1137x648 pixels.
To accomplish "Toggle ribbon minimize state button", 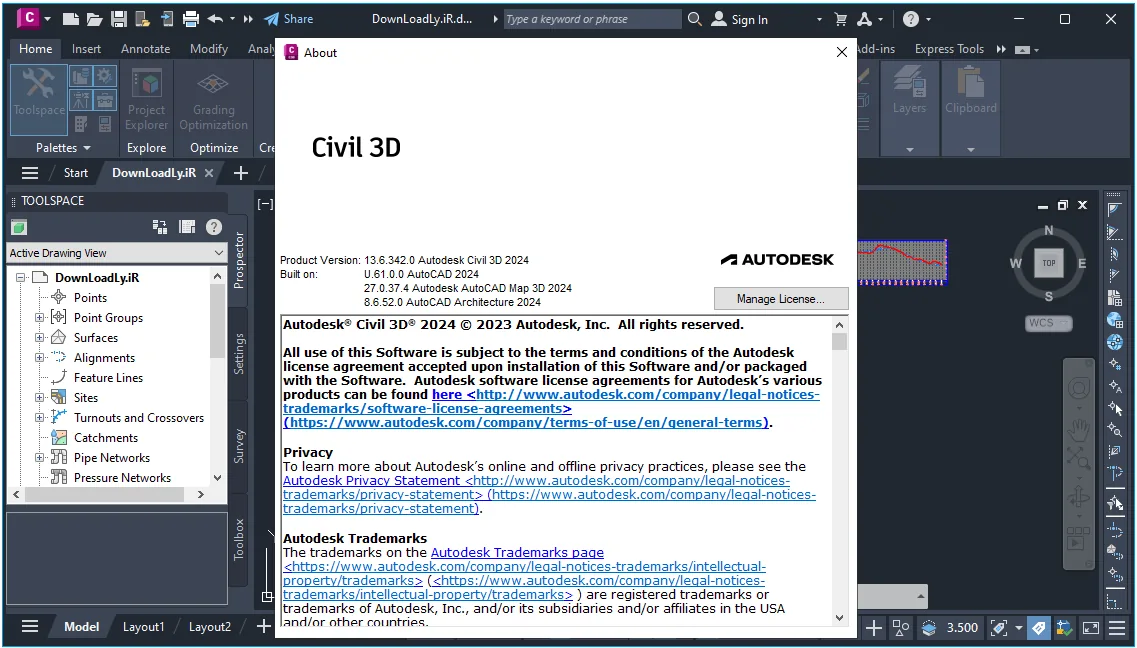I will [x=1022, y=49].
